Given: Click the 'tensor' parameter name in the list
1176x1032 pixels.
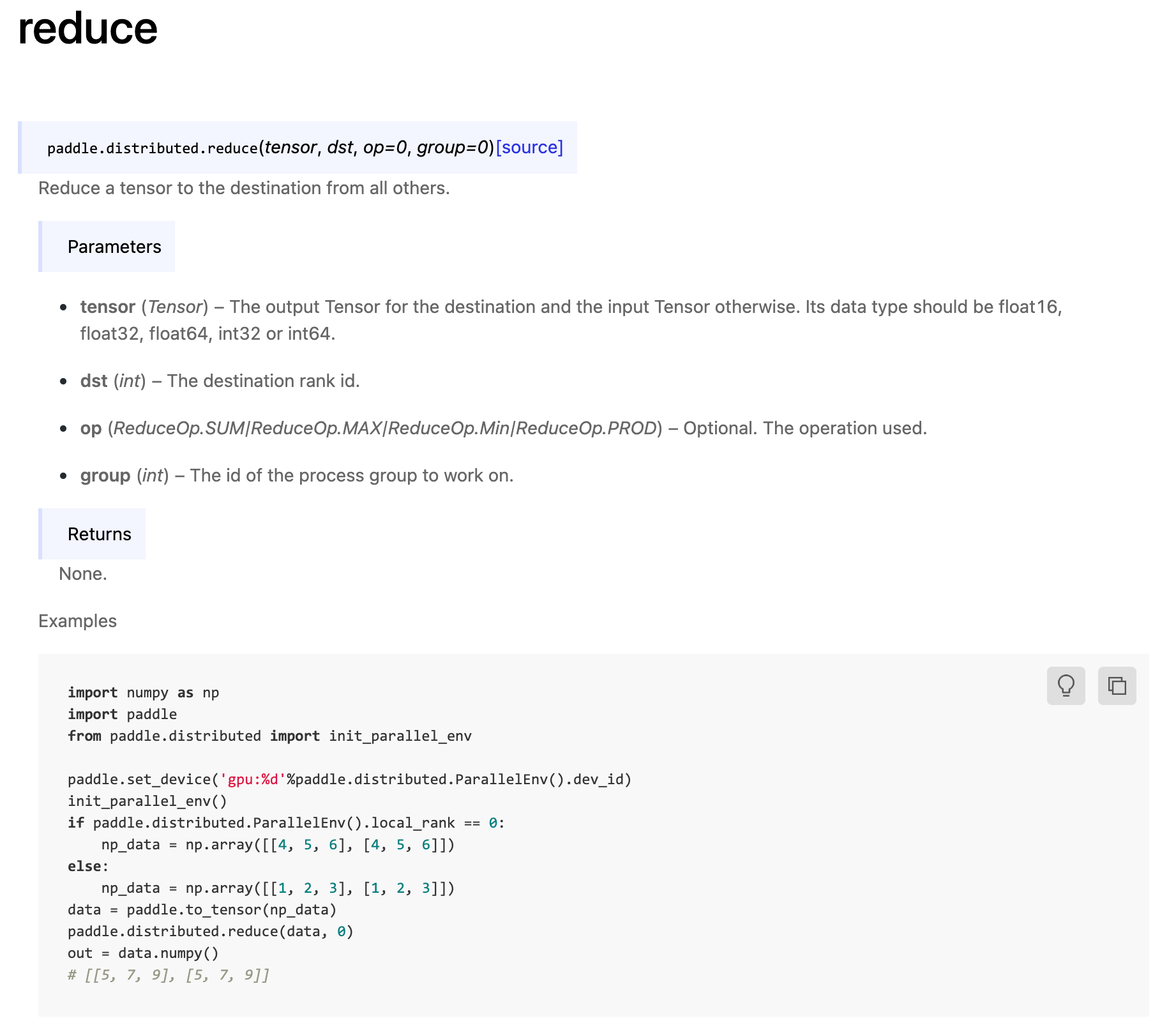Looking at the screenshot, I should click(x=107, y=307).
